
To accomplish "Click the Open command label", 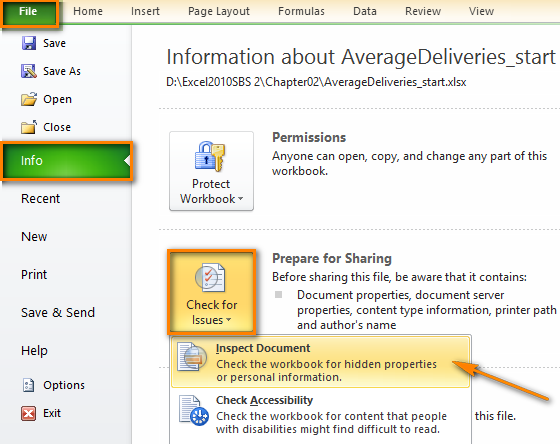I will pyautogui.click(x=57, y=99).
